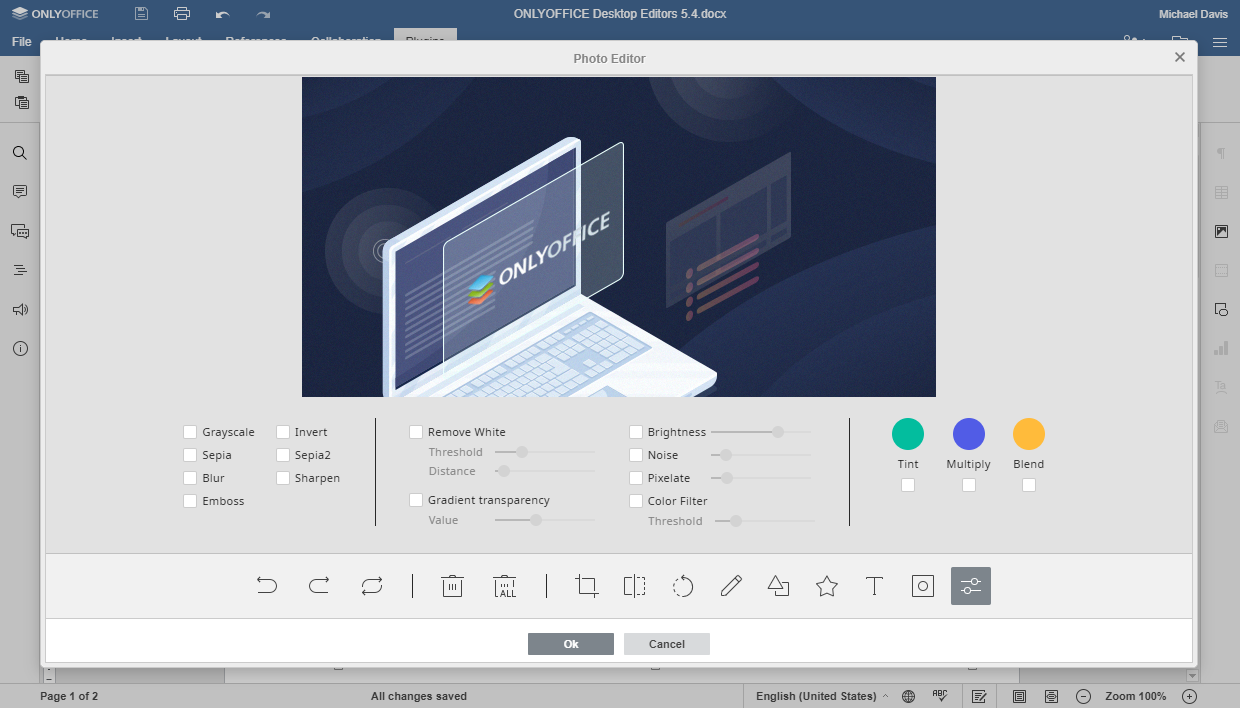Check the Color Filter option

[636, 501]
